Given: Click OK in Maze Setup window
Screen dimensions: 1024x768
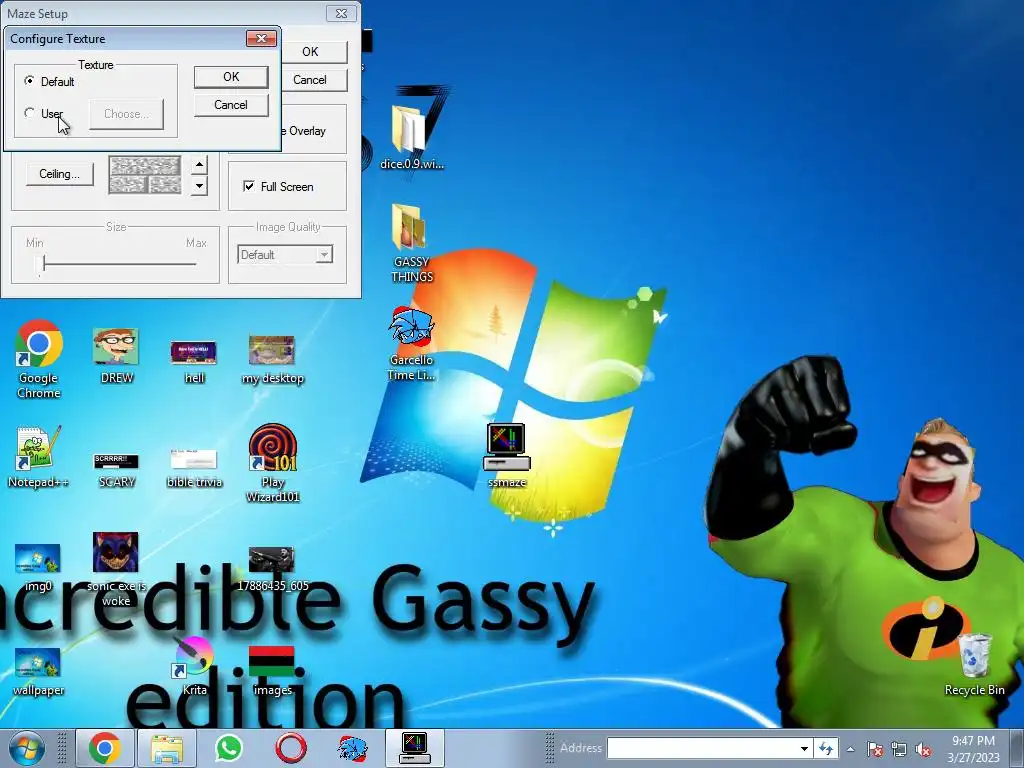Looking at the screenshot, I should tap(310, 52).
